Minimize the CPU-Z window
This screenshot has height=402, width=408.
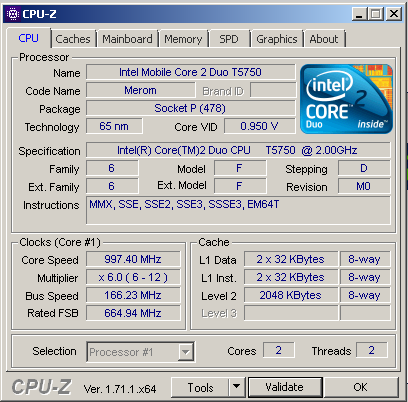(x=359, y=14)
